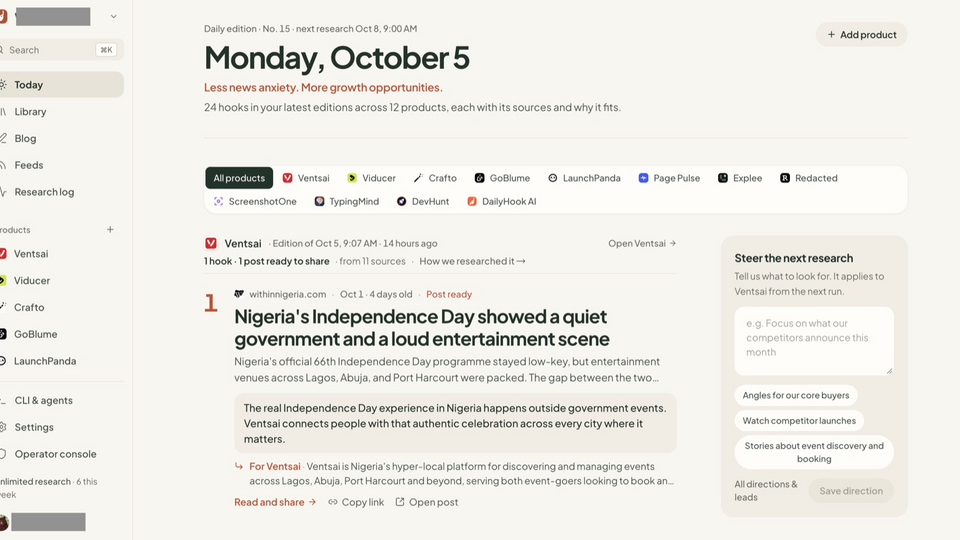Open the Nigeria's Independence Day headline

(x=422, y=328)
